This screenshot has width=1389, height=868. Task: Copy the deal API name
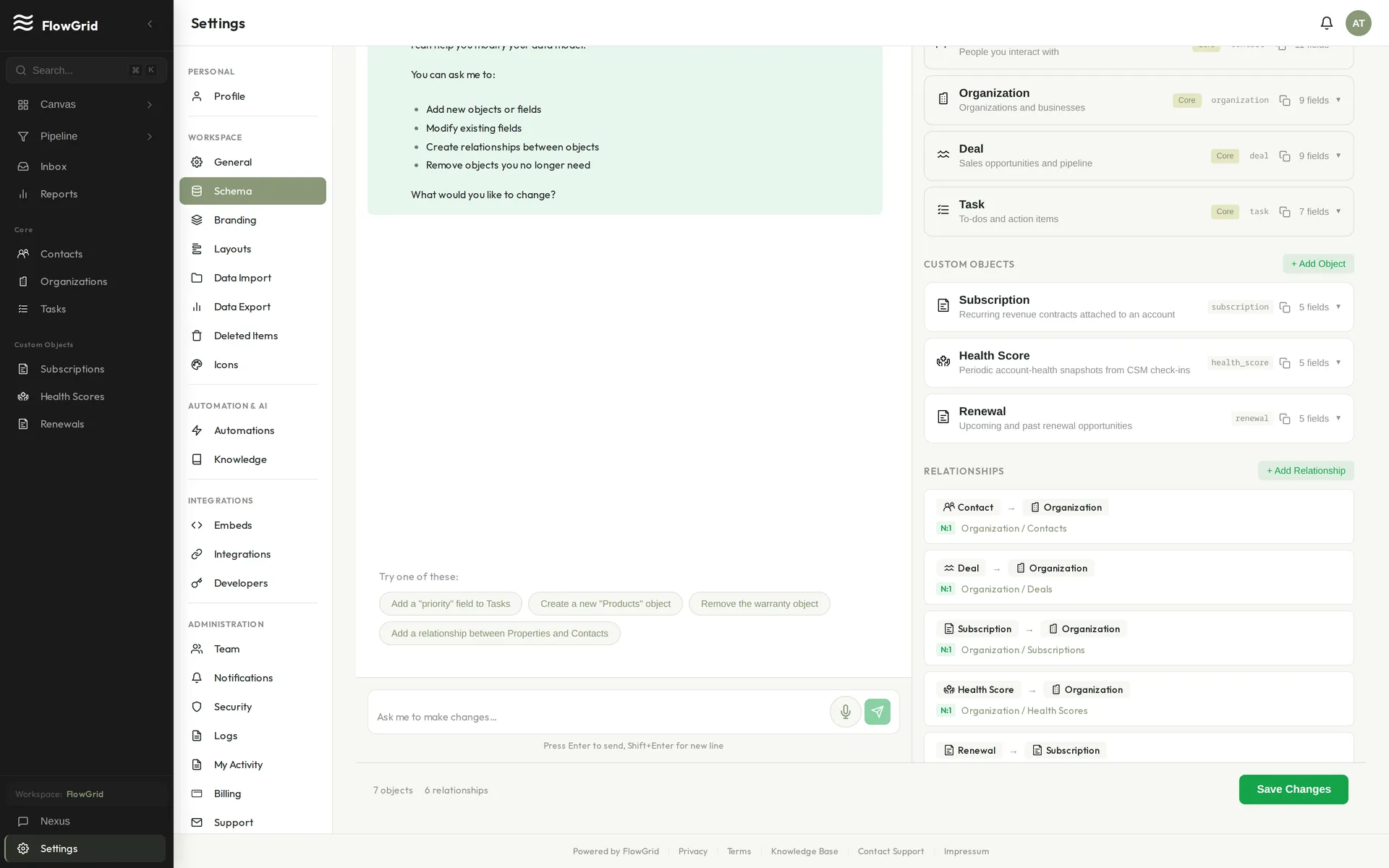[x=1285, y=156]
